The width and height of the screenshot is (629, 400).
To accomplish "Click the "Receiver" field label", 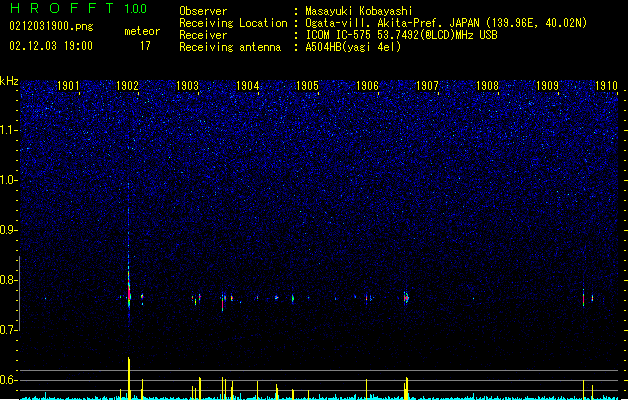I will (203, 35).
